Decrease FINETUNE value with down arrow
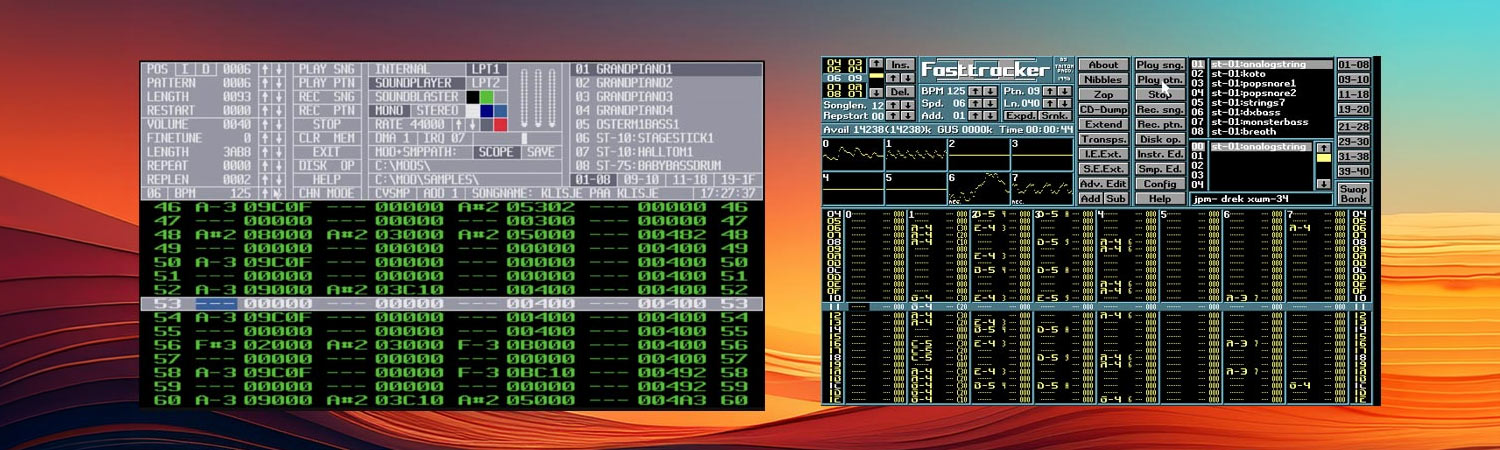 click(x=279, y=138)
